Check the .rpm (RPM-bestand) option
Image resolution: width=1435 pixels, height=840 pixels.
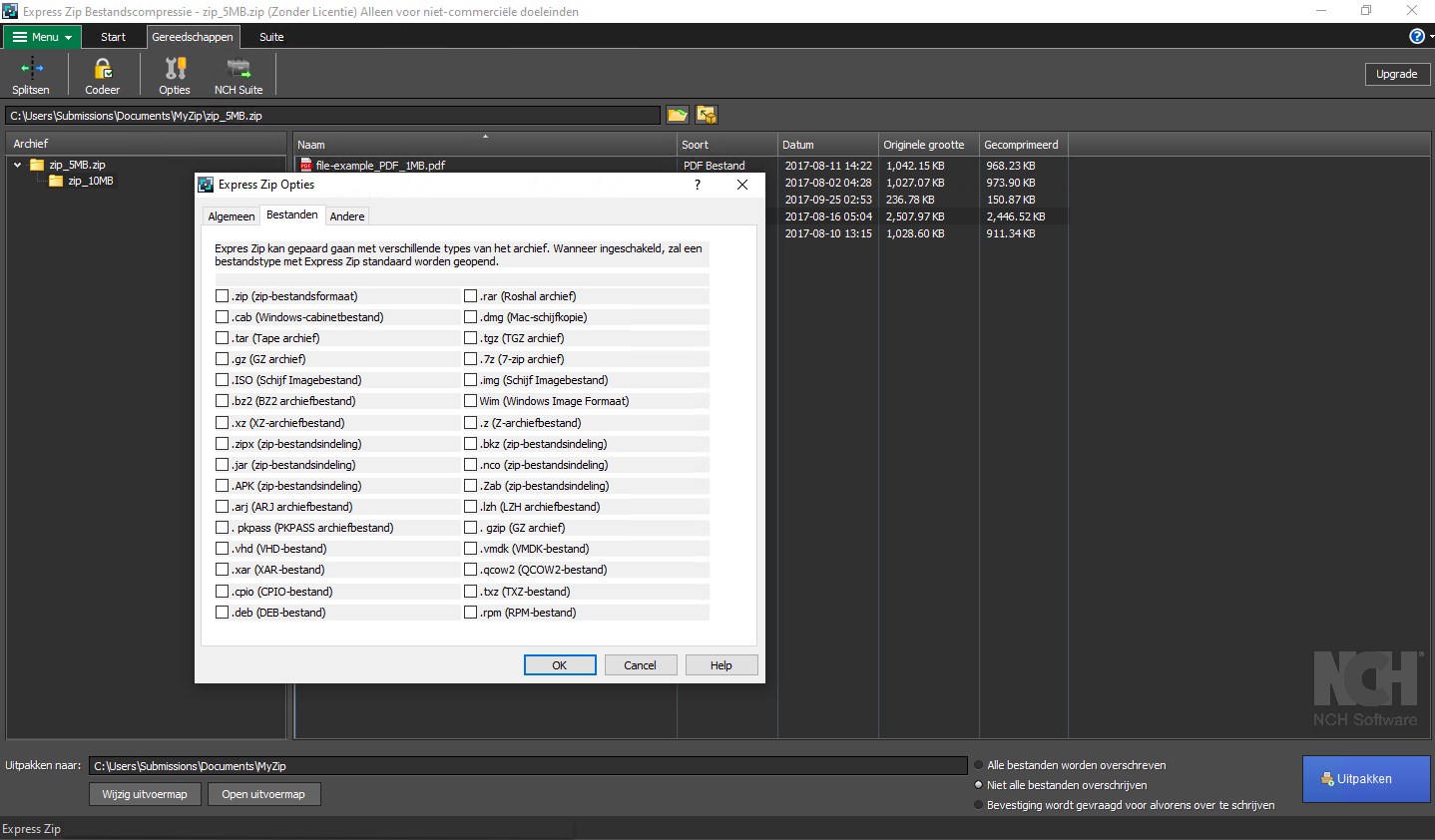(471, 613)
